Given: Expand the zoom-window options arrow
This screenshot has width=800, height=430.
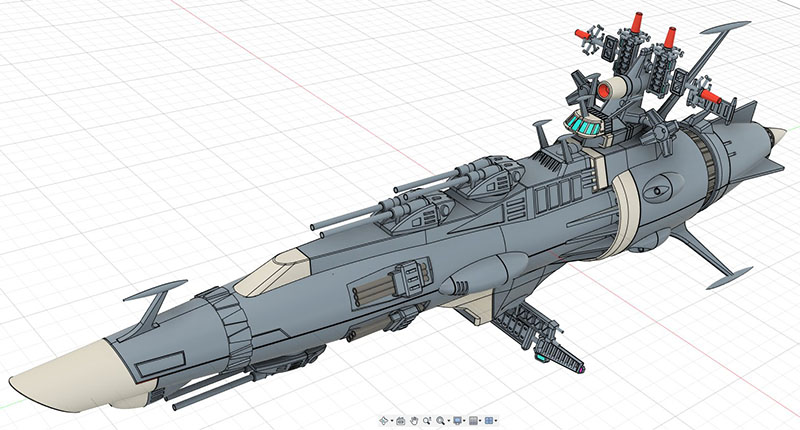Looking at the screenshot, I should click(x=448, y=420).
